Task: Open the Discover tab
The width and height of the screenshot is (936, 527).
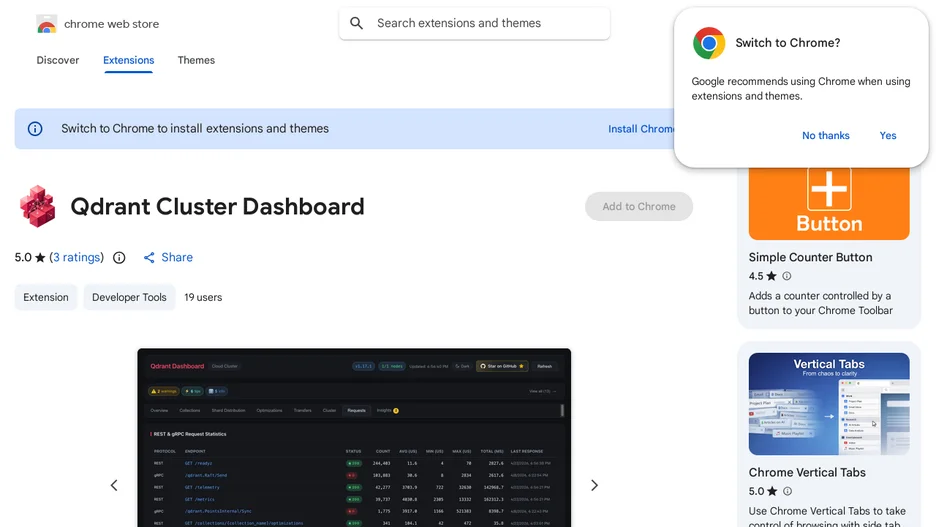Action: coord(58,60)
